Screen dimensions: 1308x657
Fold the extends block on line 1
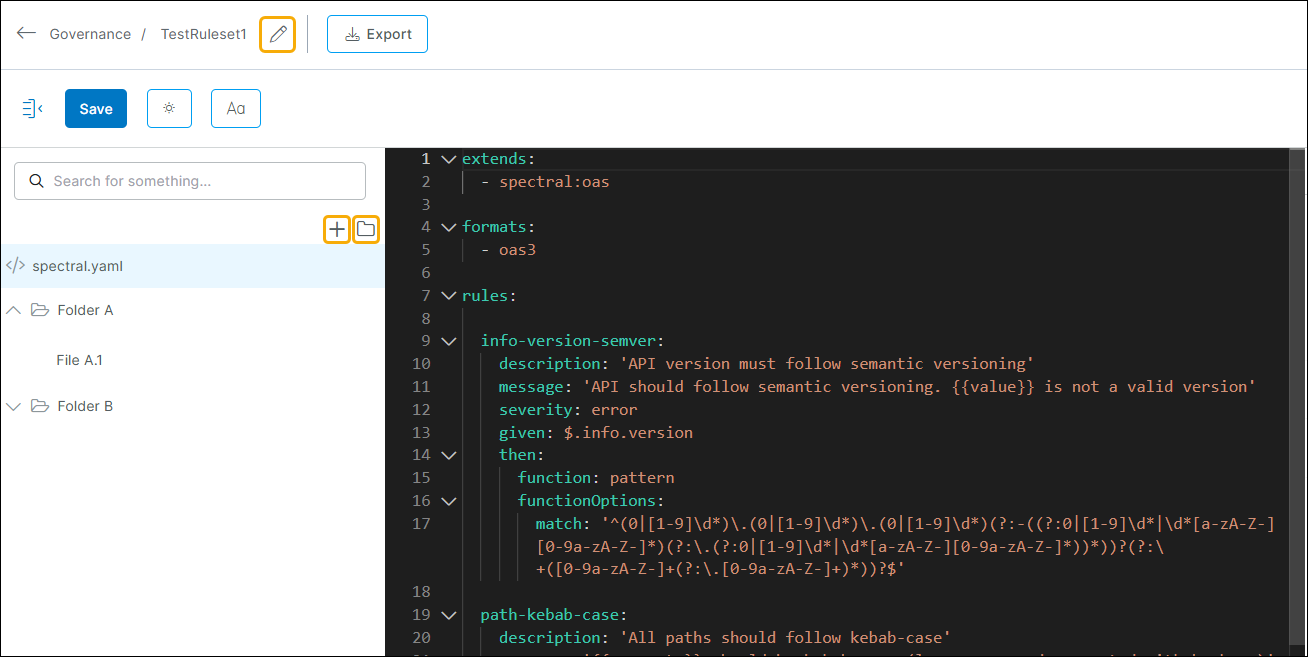[x=448, y=158]
